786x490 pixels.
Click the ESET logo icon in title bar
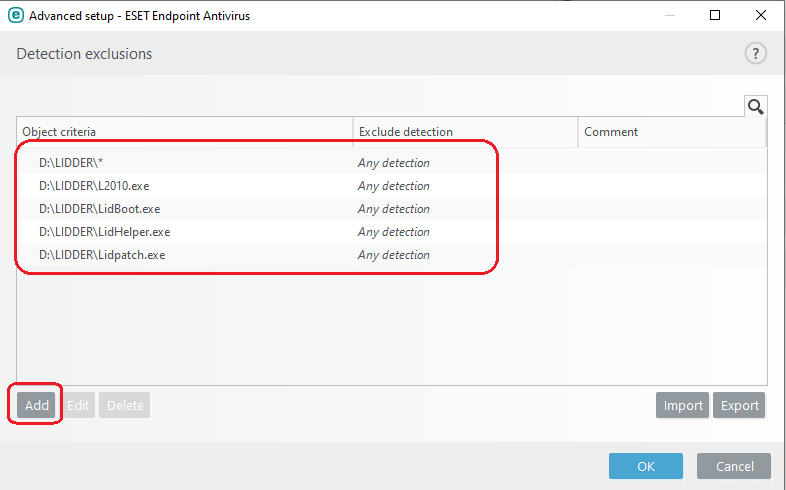click(x=16, y=16)
